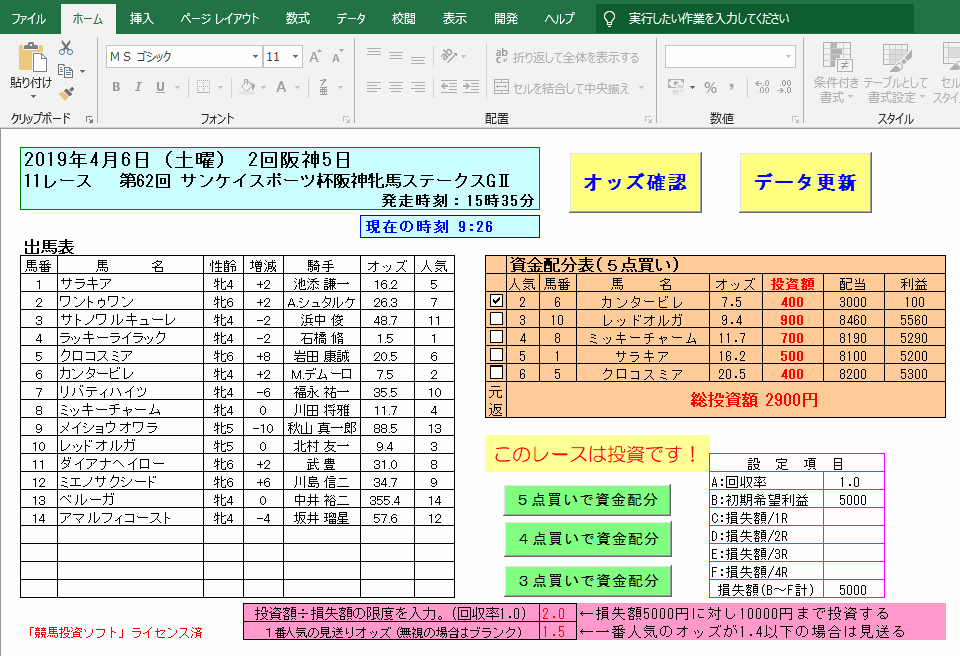Select the 2.0 investment limit cell
The height and width of the screenshot is (656, 960).
[x=558, y=613]
